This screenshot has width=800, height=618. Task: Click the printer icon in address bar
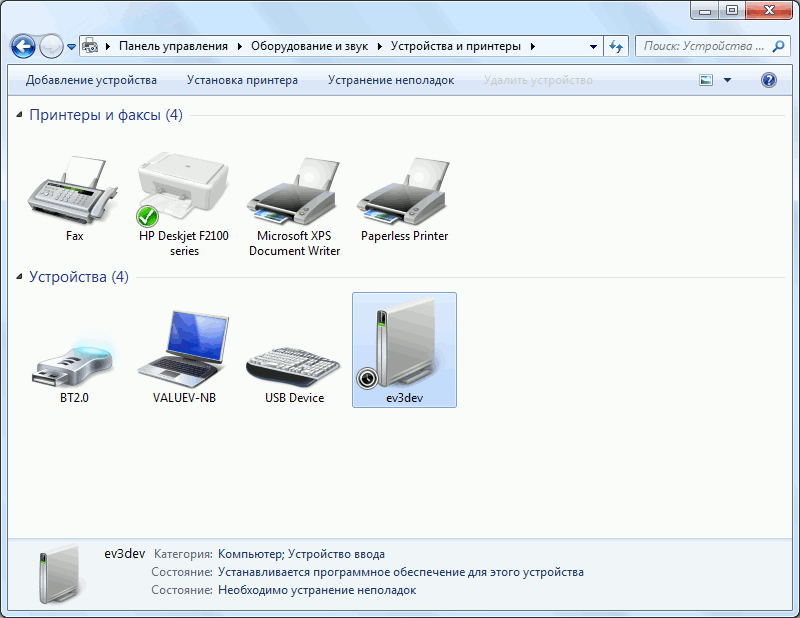pos(90,46)
